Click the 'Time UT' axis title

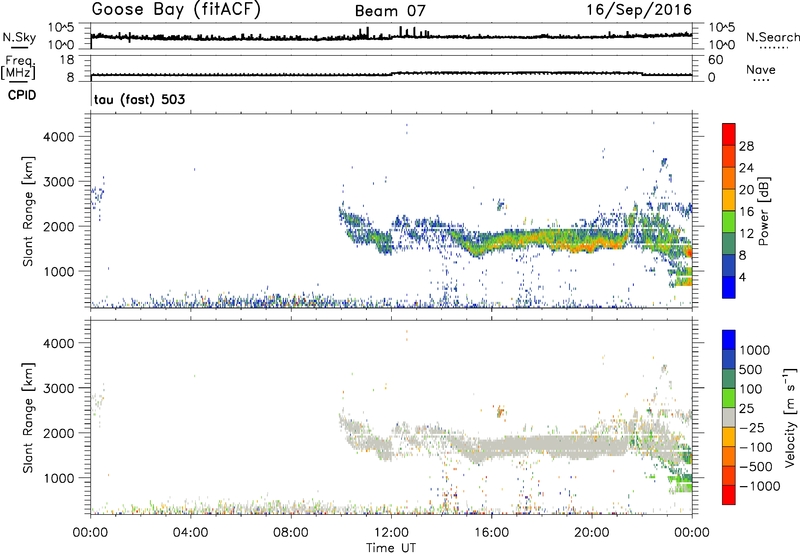tap(391, 548)
